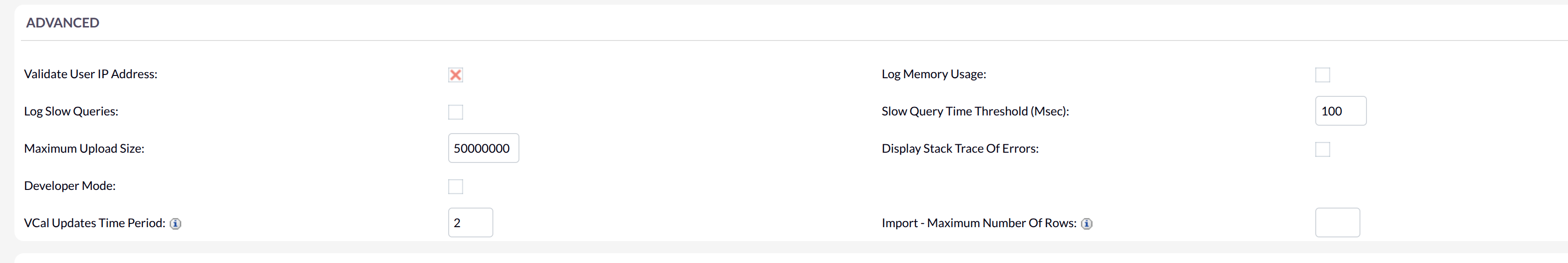Click into the Slow Query Time Threshold field

tap(1340, 111)
